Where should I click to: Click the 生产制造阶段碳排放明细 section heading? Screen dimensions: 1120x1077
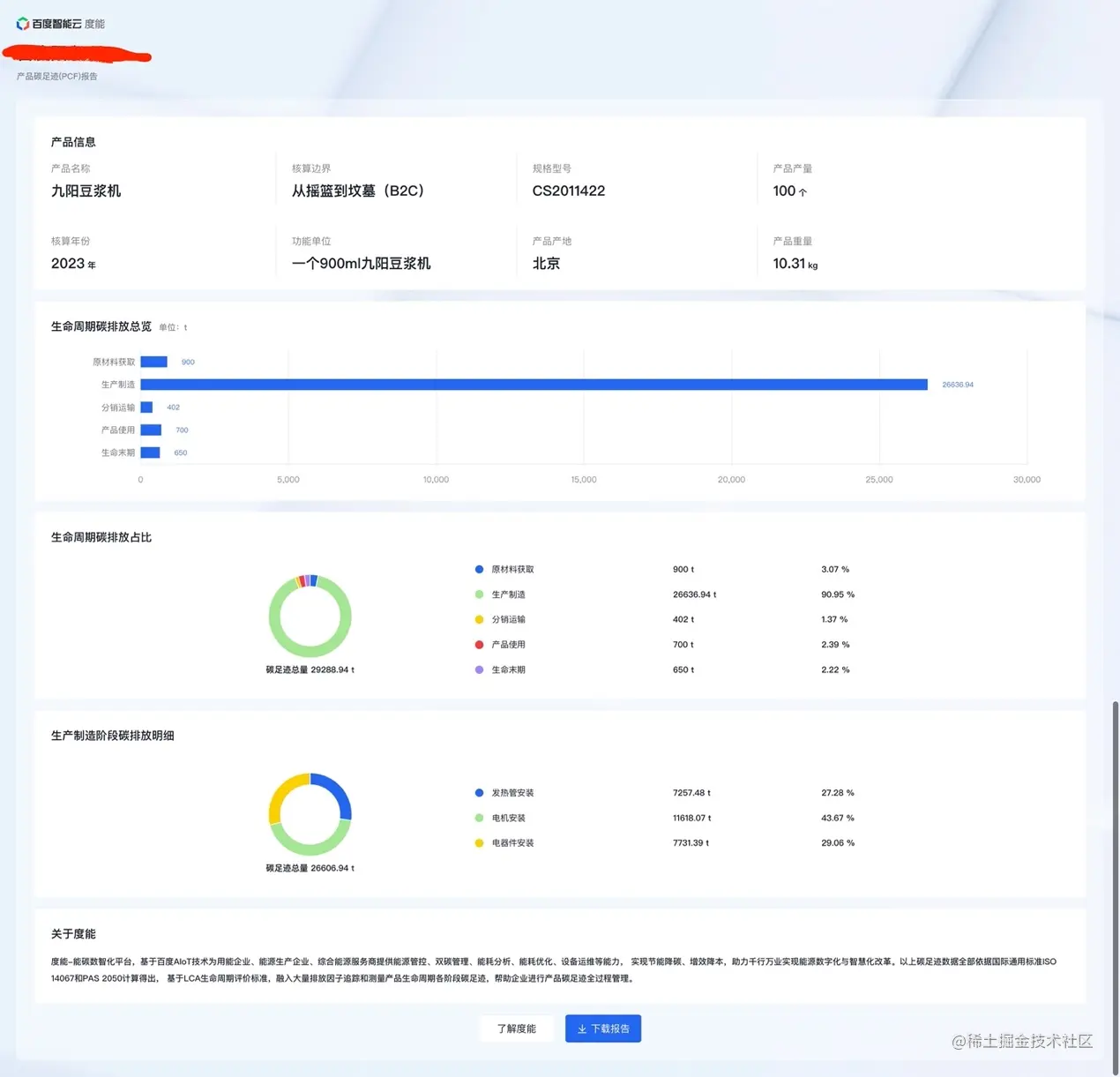(x=113, y=736)
